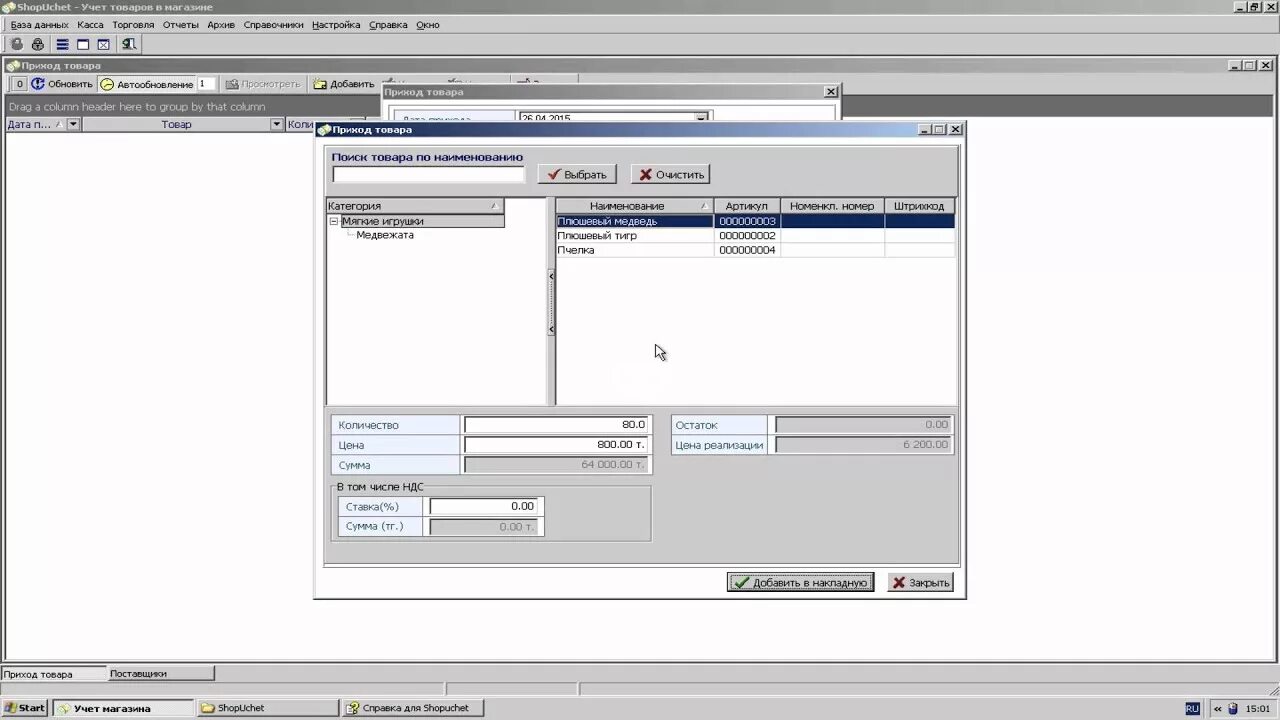Expand hidden system tray icons arrow
The image size is (1280, 720).
[x=1216, y=708]
